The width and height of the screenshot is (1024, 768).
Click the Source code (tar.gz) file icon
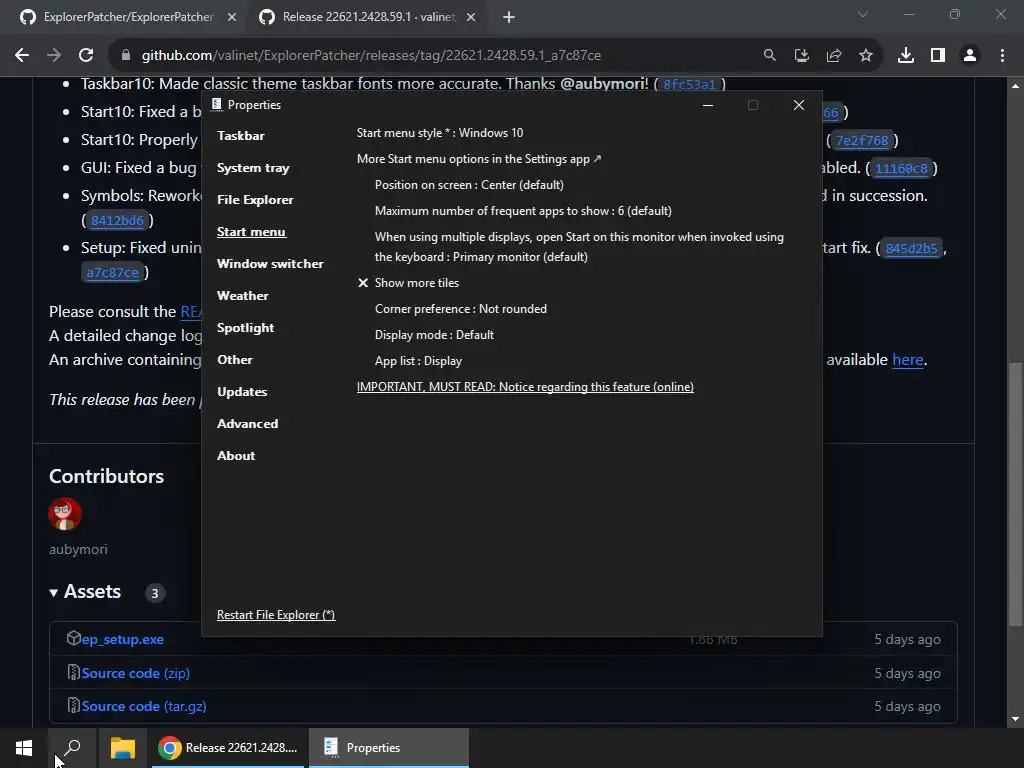[x=74, y=705]
